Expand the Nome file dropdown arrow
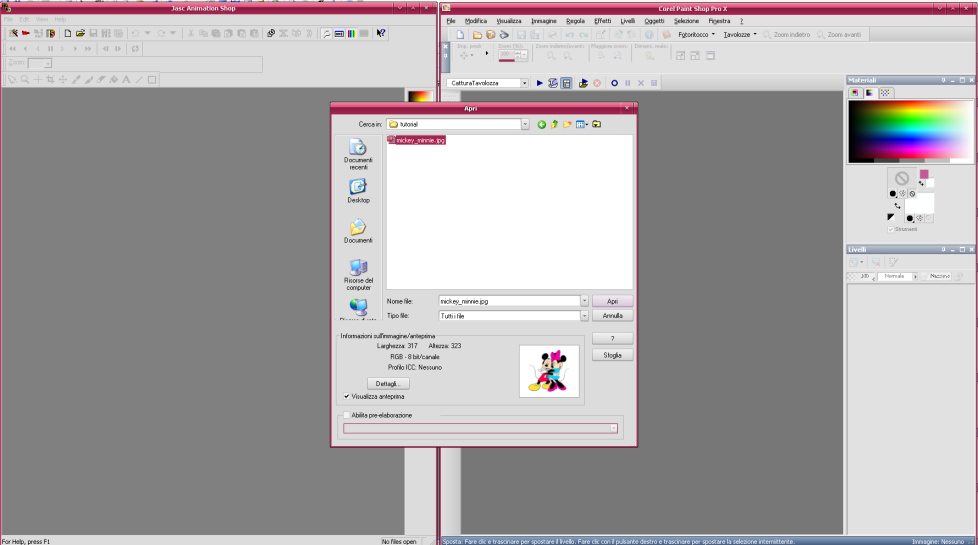 pos(584,301)
